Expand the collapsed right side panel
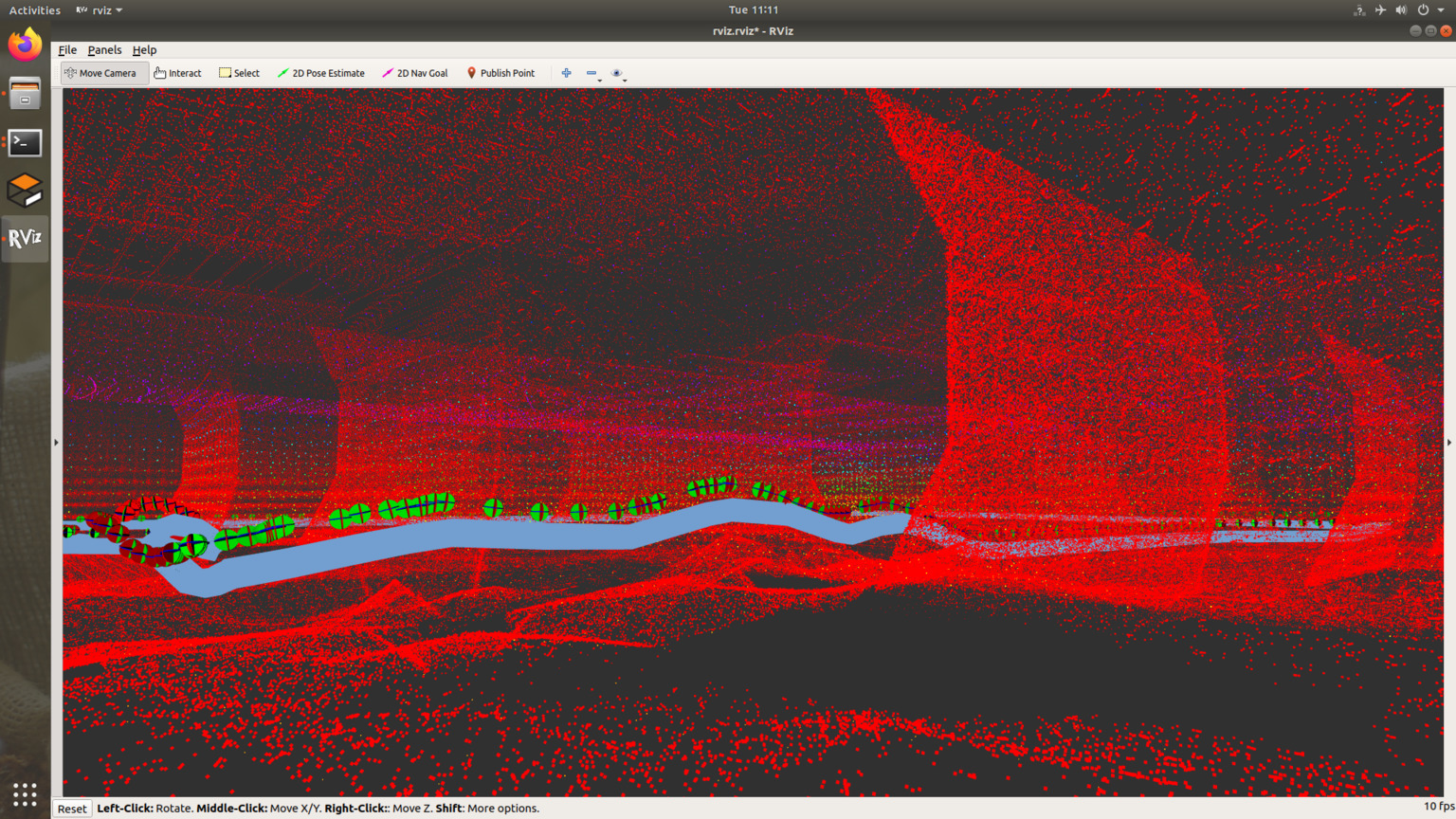 coord(1448,443)
